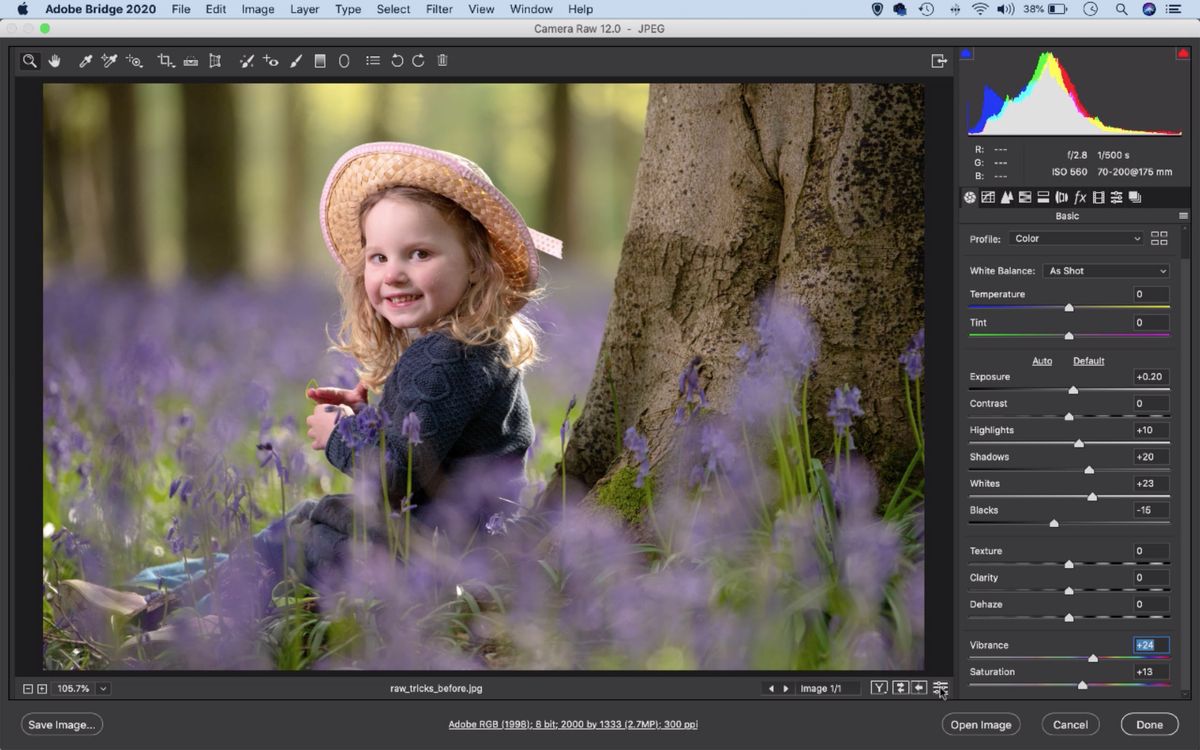Open the Profile dropdown

point(1076,238)
